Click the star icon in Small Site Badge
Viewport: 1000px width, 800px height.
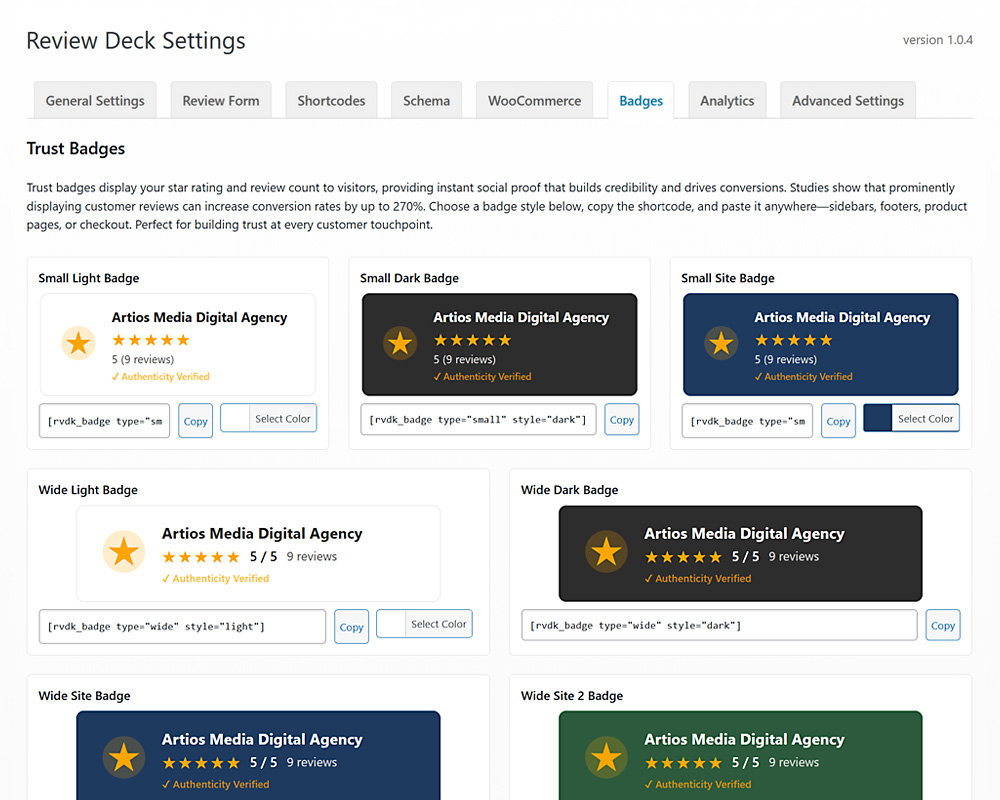click(721, 343)
